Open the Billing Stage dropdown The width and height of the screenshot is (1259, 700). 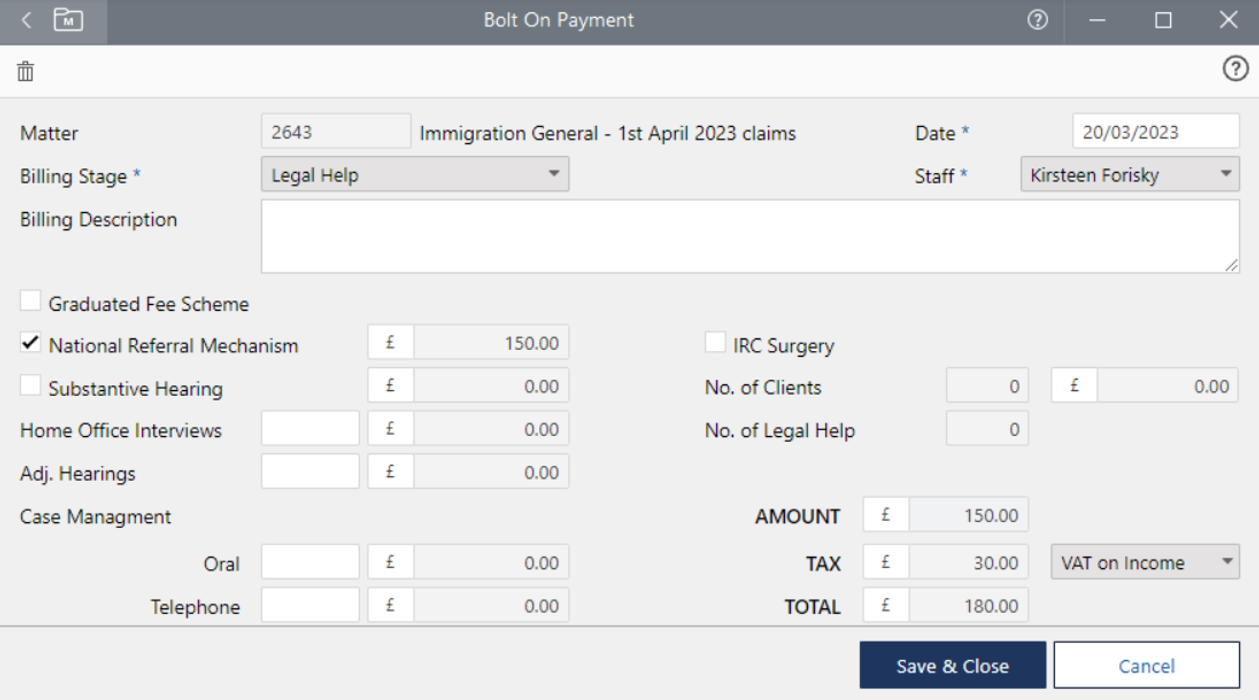click(414, 175)
